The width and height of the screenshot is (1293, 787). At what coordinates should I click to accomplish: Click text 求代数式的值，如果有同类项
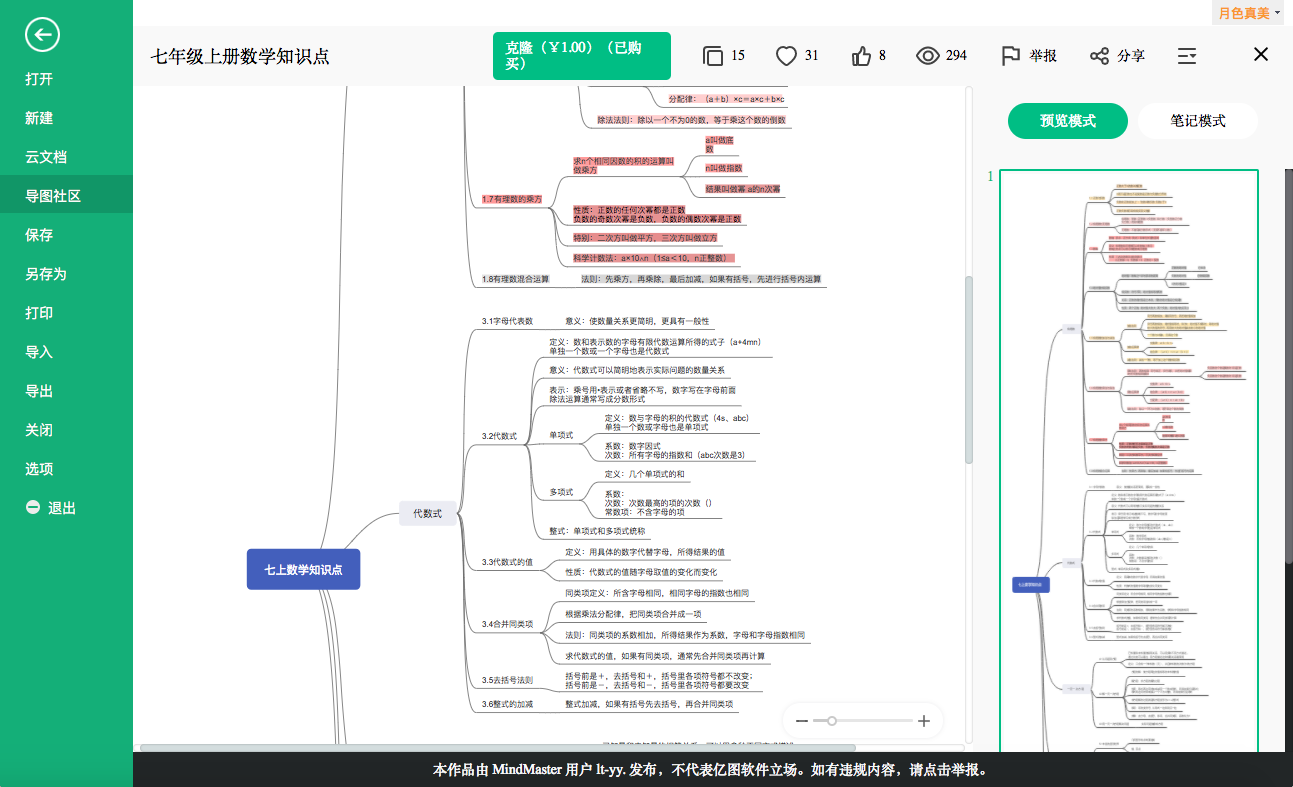tap(665, 656)
